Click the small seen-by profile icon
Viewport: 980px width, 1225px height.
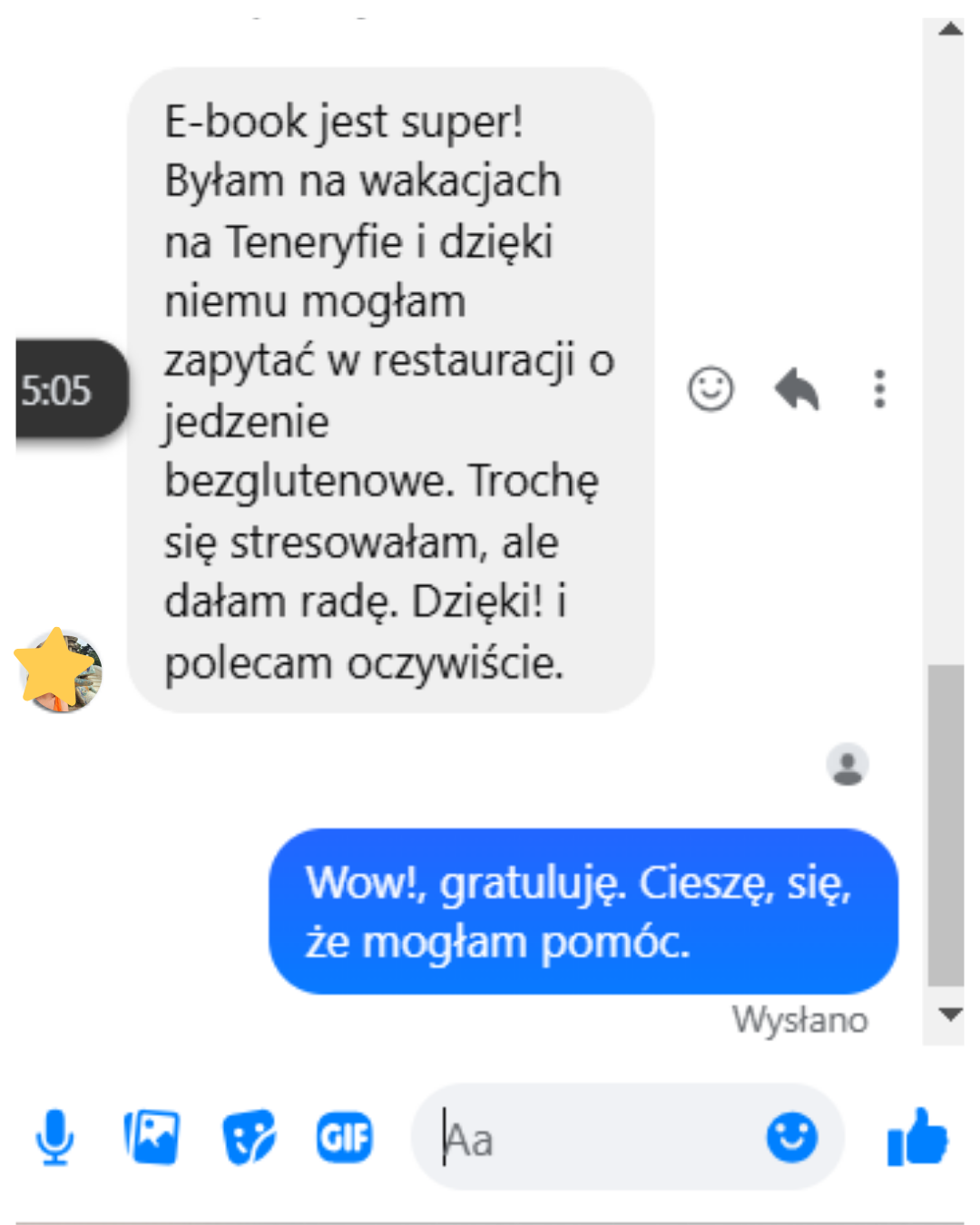click(x=848, y=765)
